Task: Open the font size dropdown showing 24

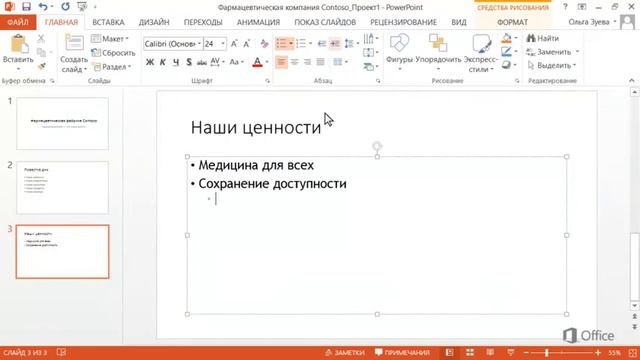Action: (223, 44)
